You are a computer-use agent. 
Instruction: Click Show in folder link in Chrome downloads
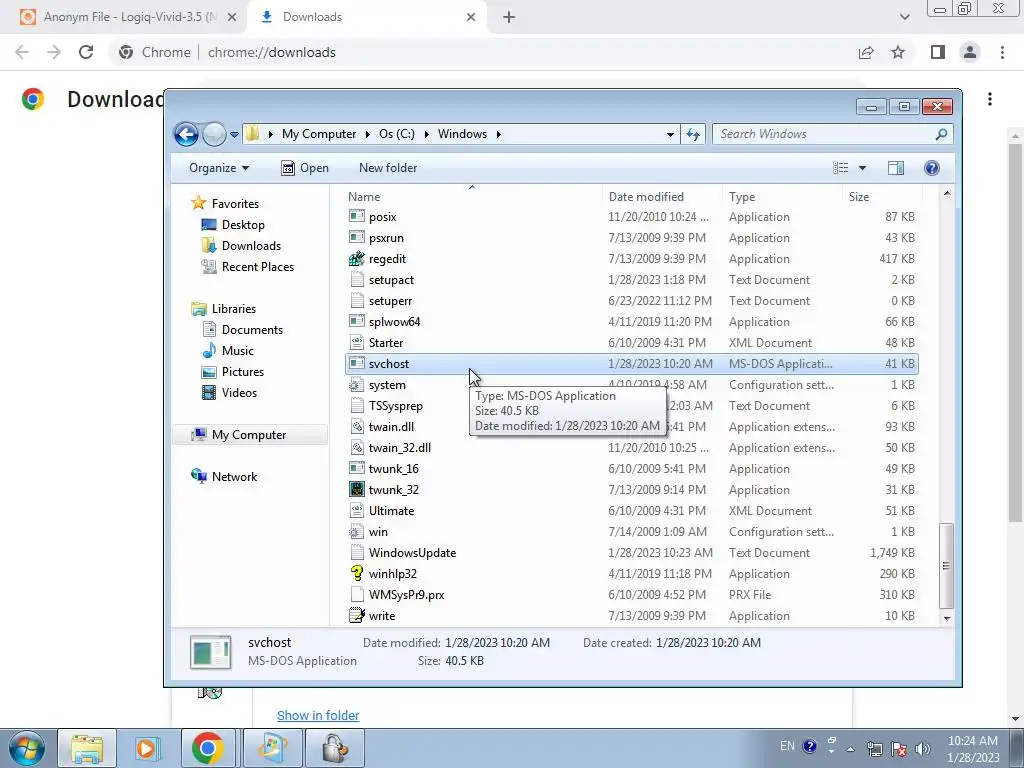[x=318, y=716]
